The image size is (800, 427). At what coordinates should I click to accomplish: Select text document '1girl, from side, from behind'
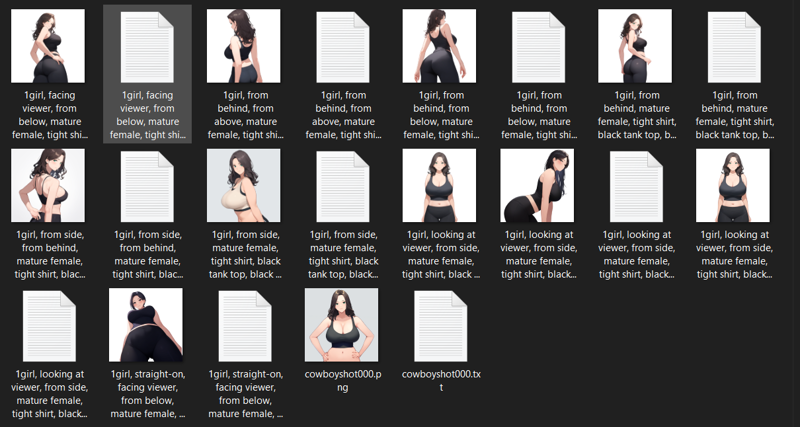[147, 187]
